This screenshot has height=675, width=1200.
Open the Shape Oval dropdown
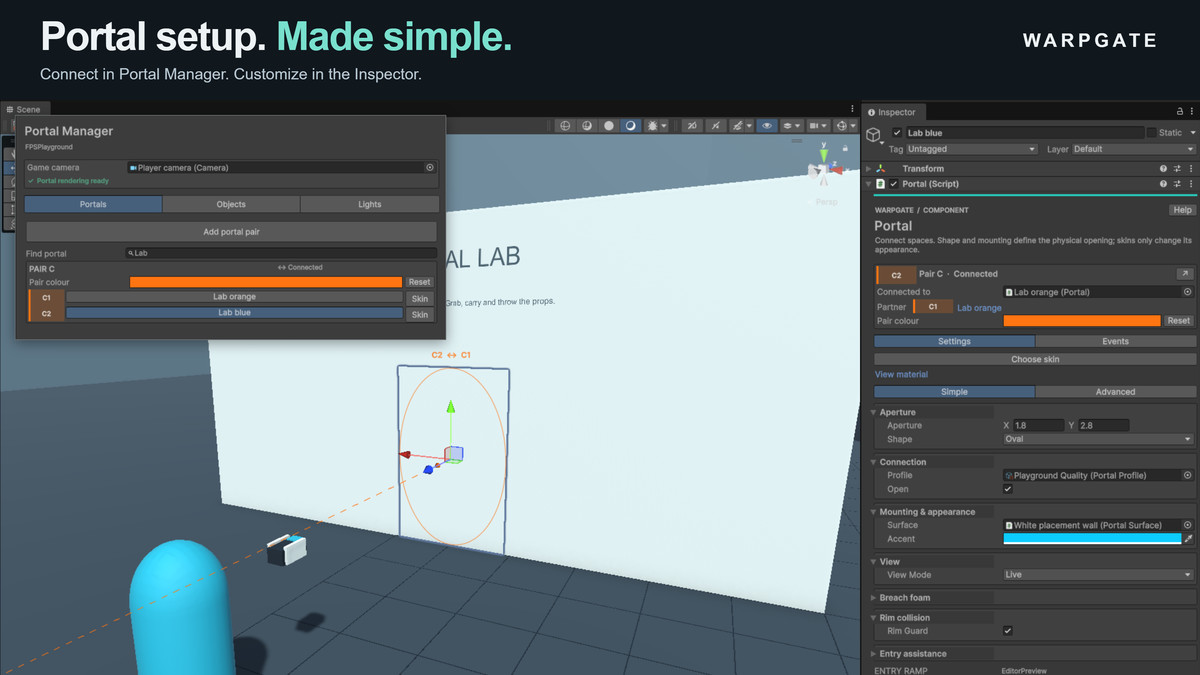point(1098,439)
